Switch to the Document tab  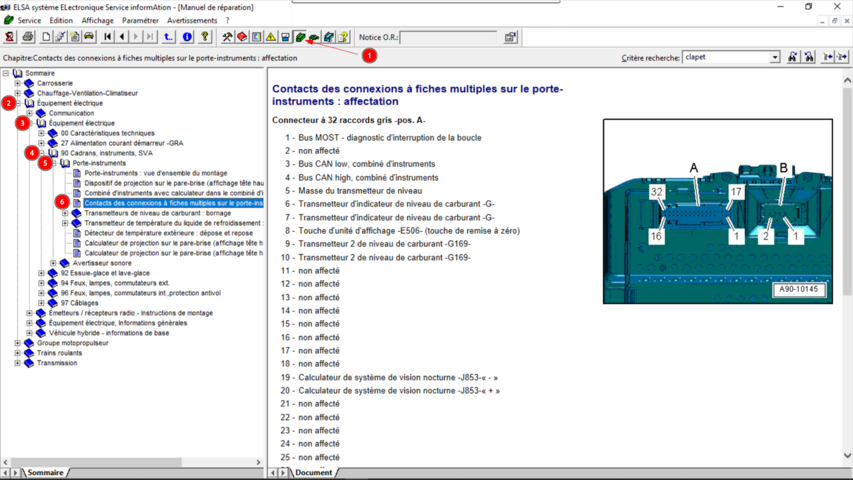[313, 473]
